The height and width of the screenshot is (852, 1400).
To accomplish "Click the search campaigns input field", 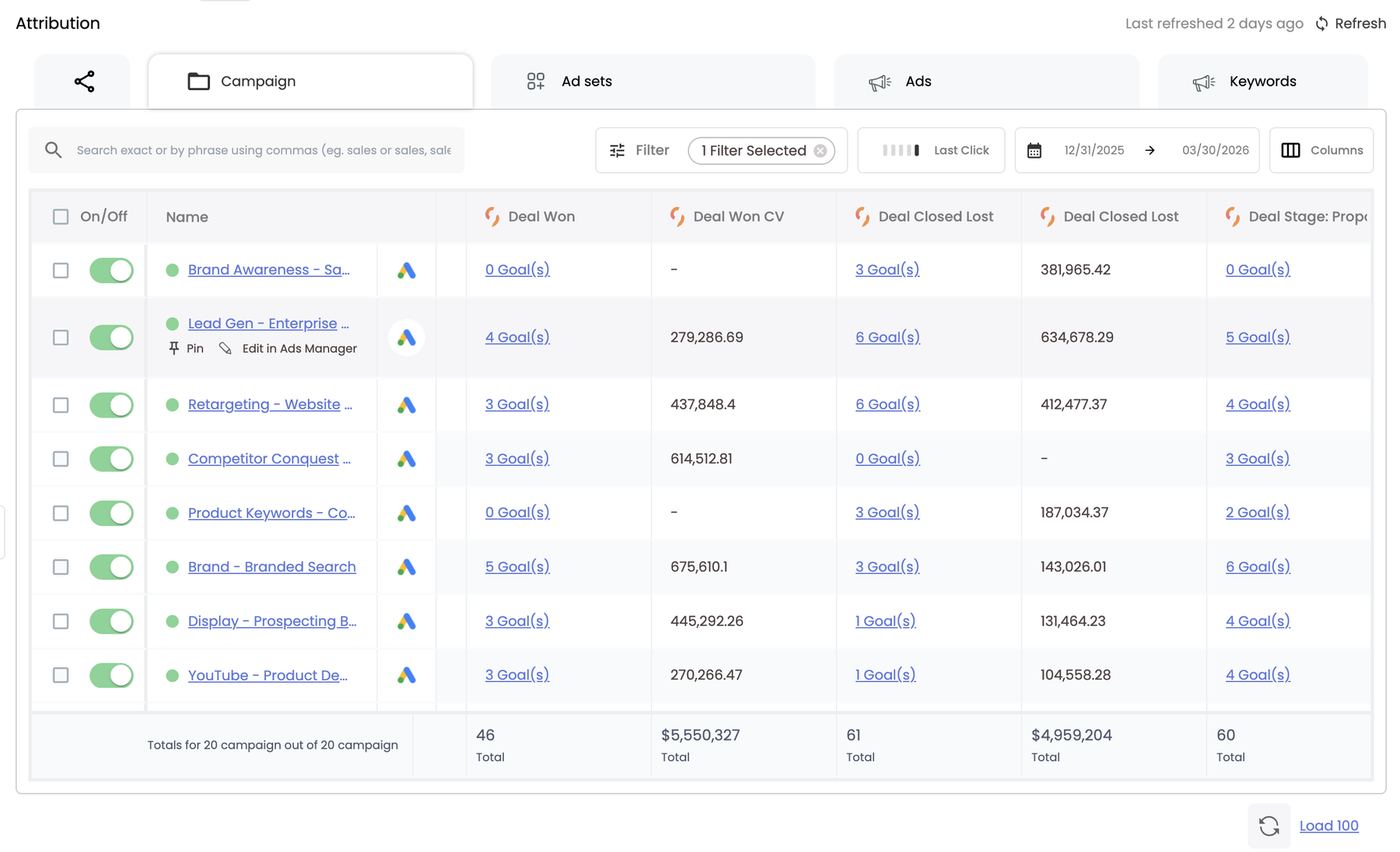I will pos(247,150).
